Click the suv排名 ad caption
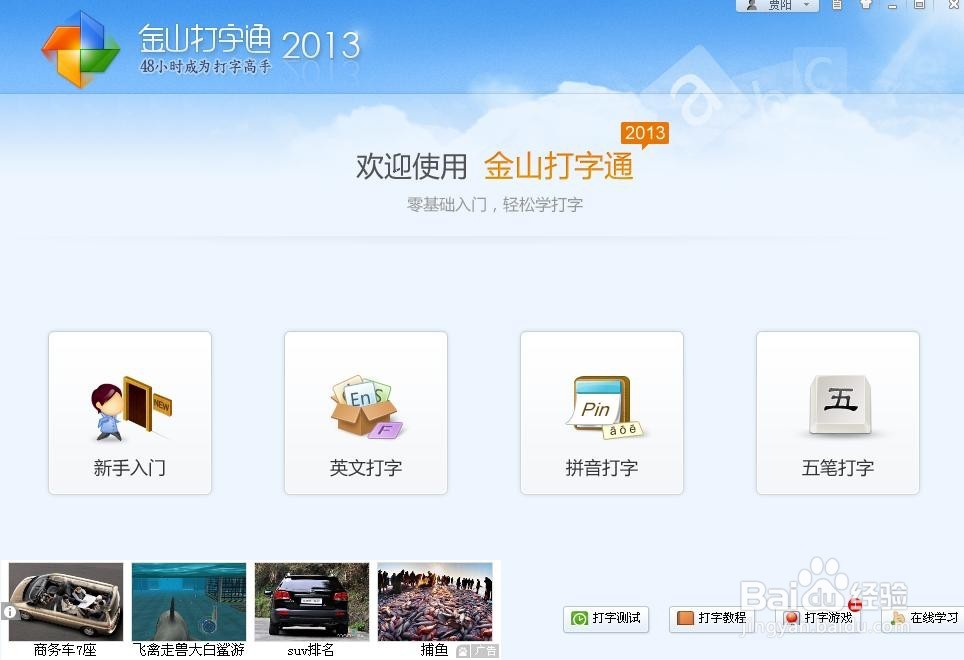This screenshot has width=964, height=660. click(310, 650)
